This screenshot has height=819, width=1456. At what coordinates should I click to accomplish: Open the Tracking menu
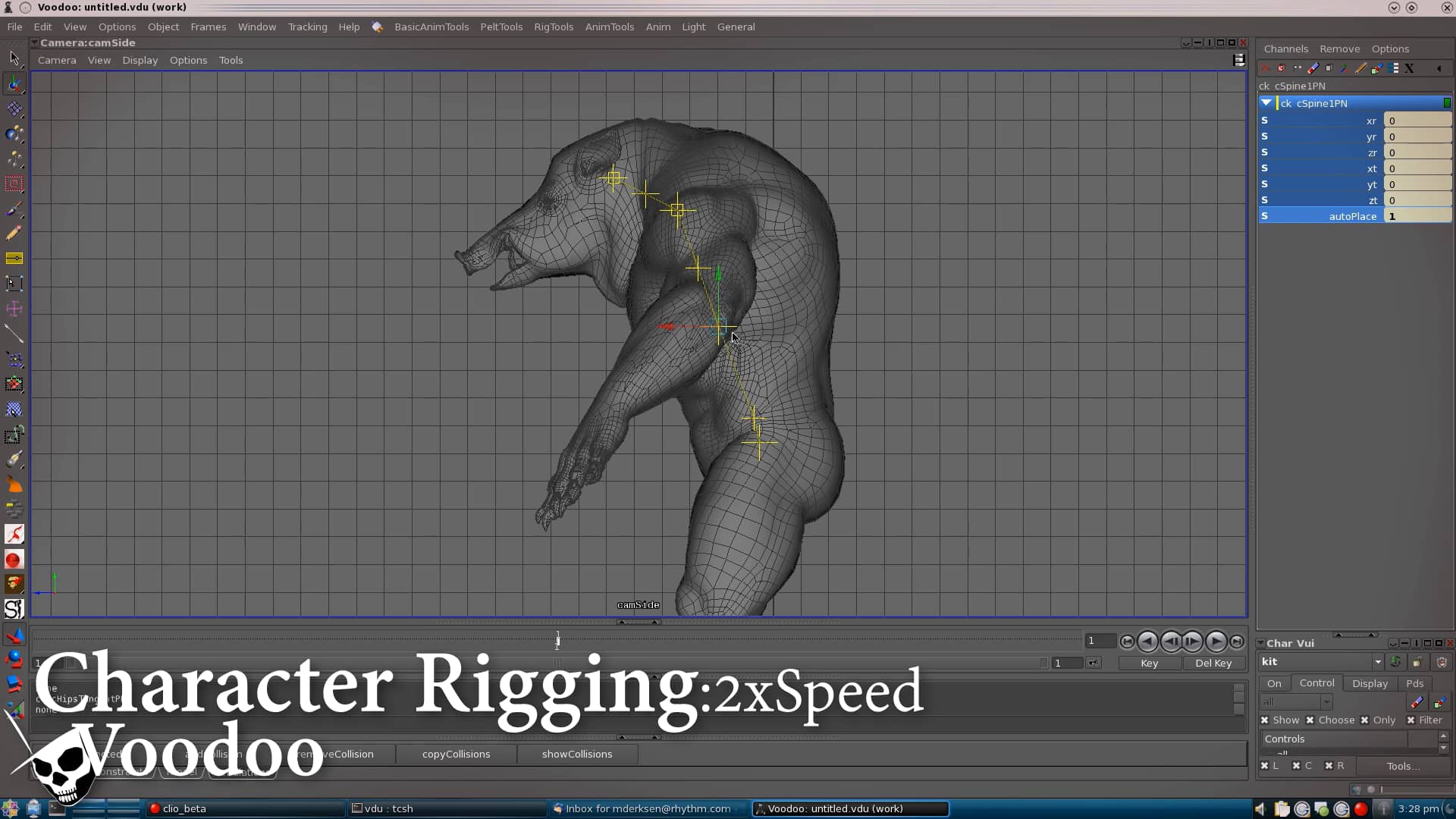click(306, 27)
